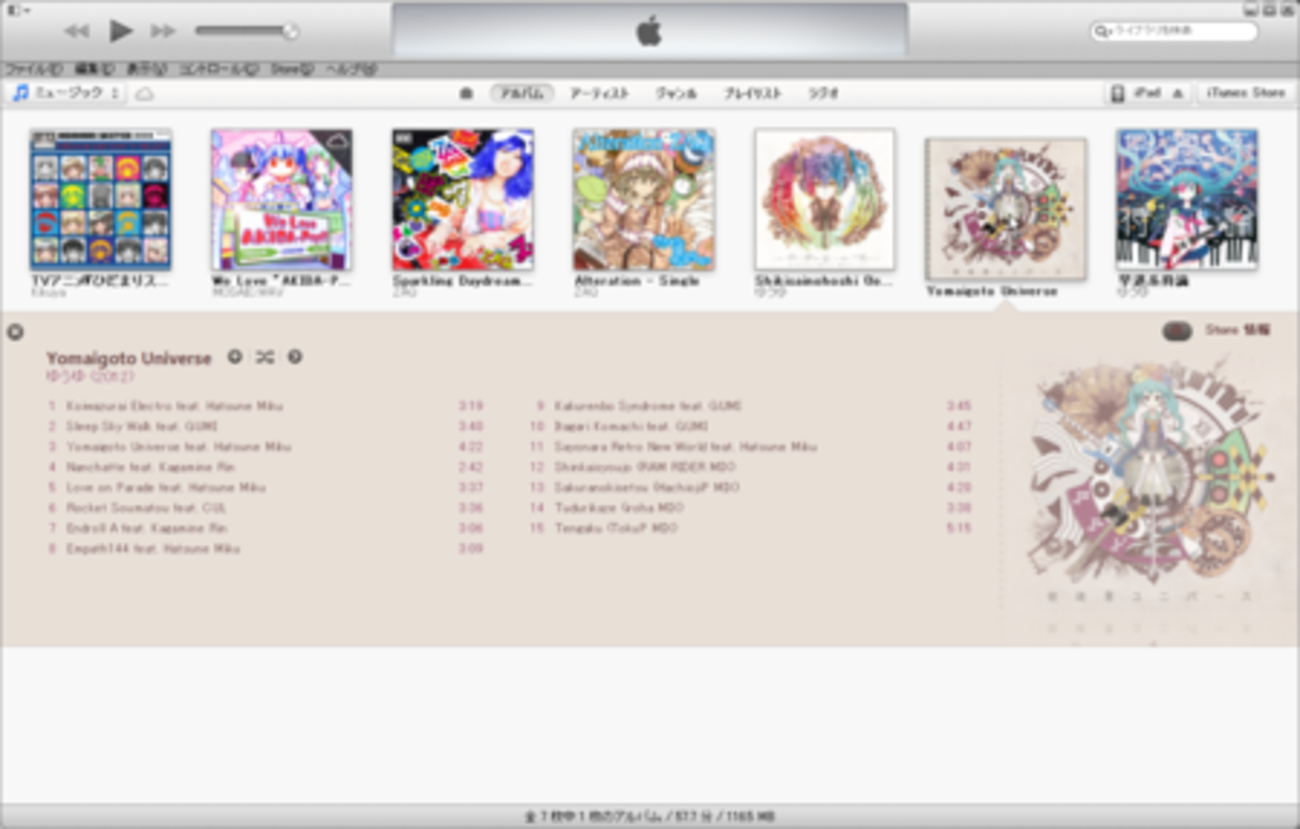Toggle the Store info switch
This screenshot has width=1300, height=829.
point(1177,331)
